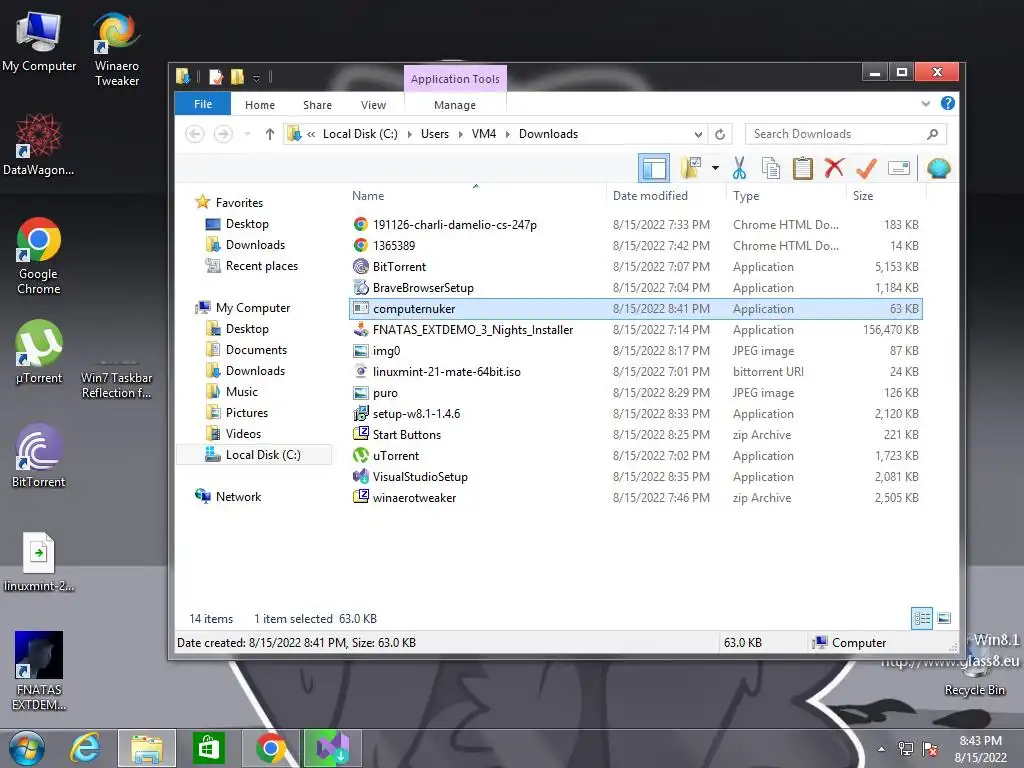Screen dimensions: 1024x768
Task: Go up one folder level arrow
Action: point(270,134)
